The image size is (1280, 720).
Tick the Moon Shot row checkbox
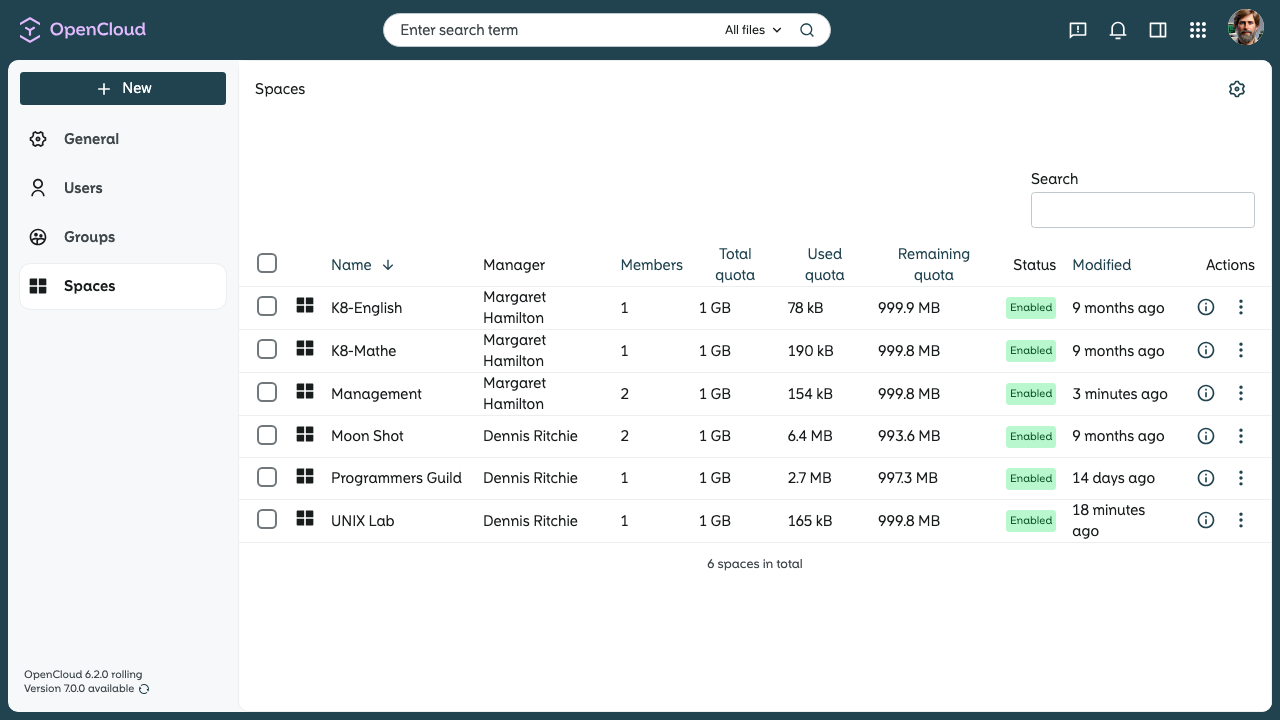point(267,435)
